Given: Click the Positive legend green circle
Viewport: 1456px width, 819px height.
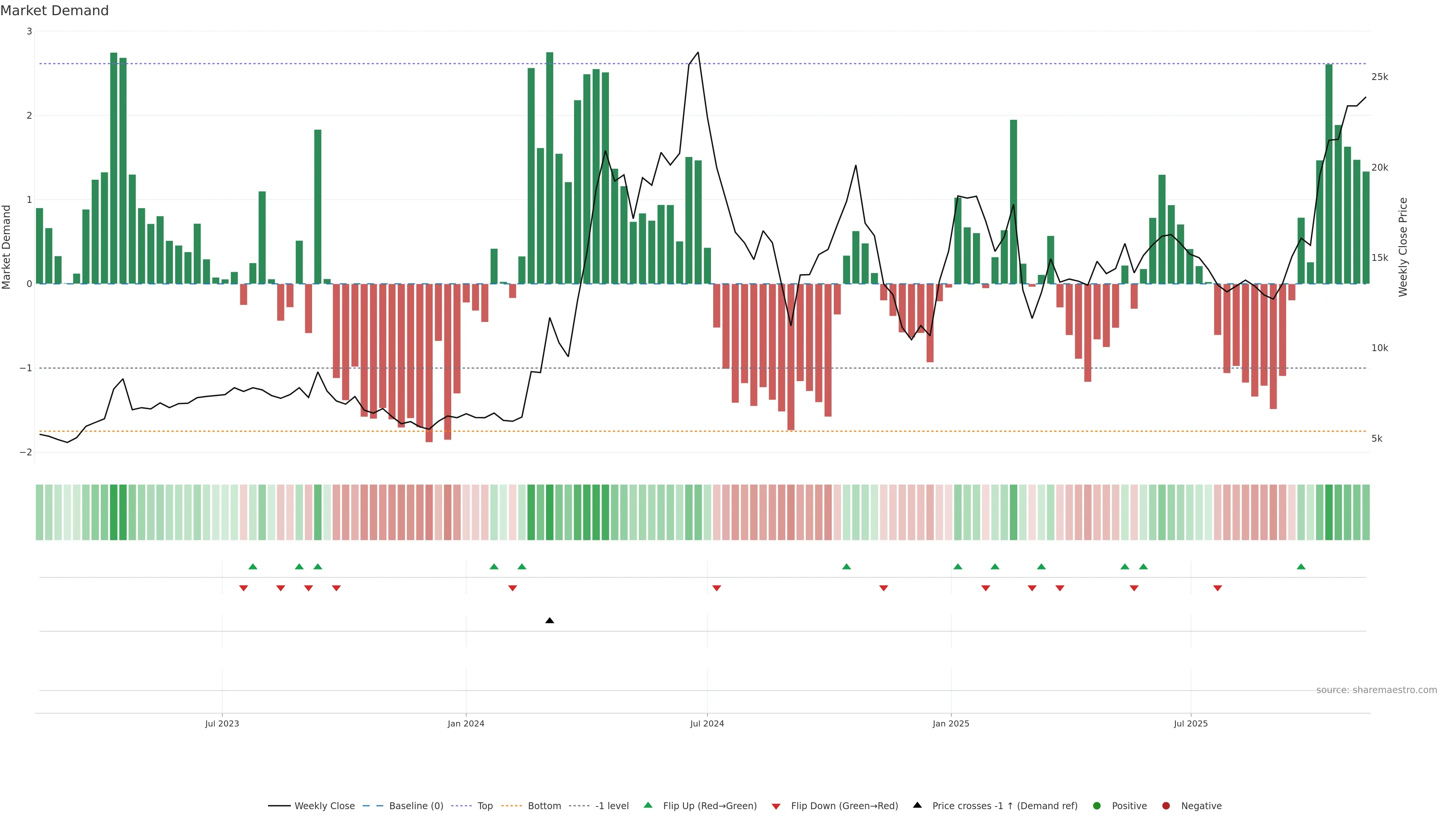Looking at the screenshot, I should [1097, 805].
